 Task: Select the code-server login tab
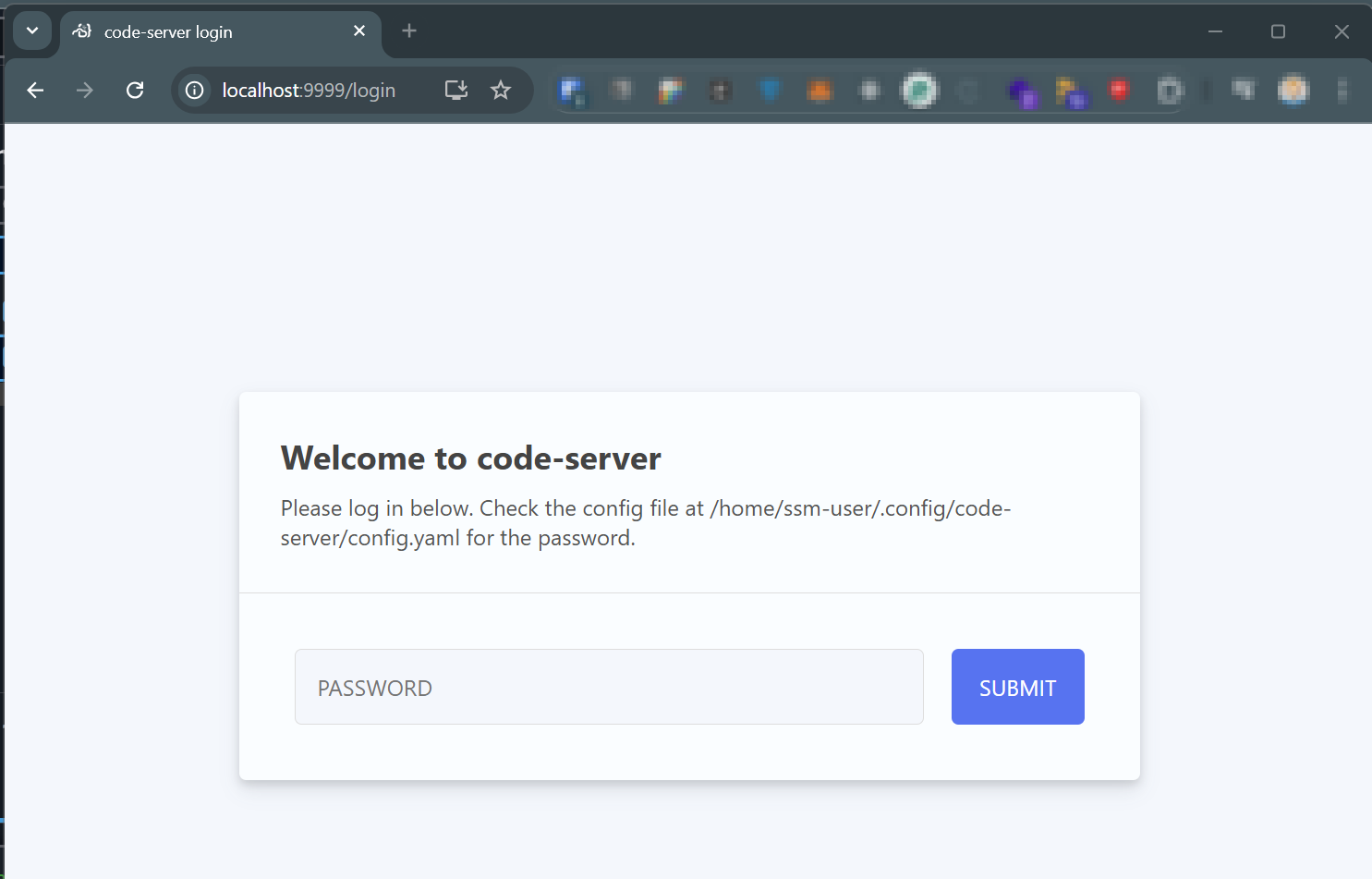[185, 31]
